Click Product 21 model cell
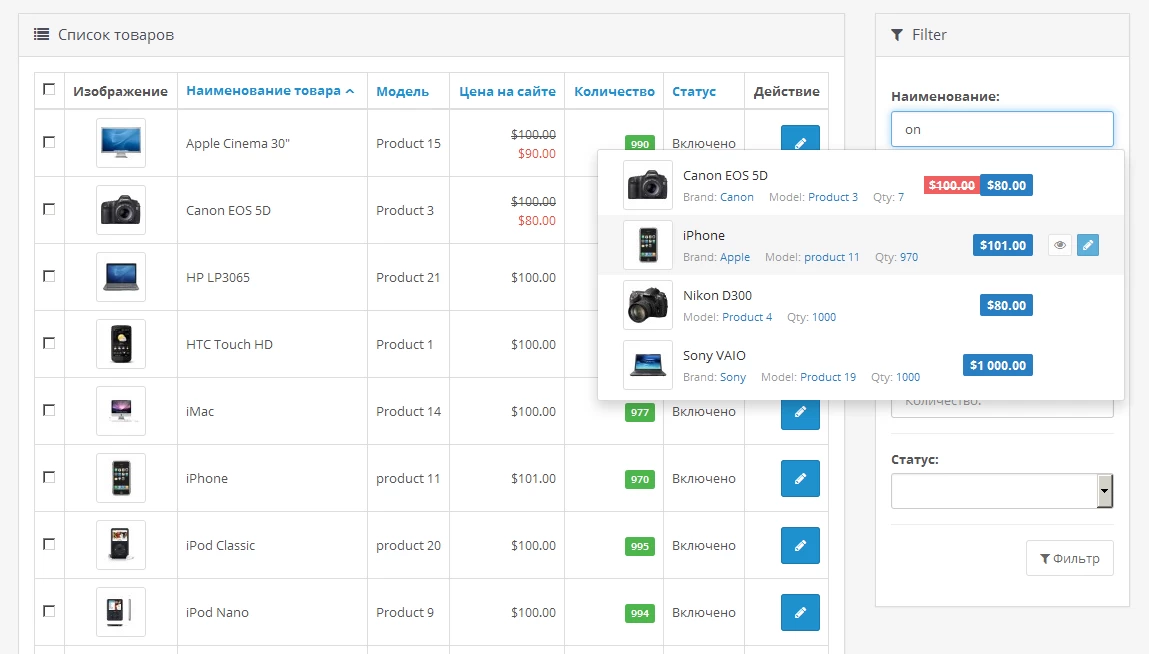 408,277
